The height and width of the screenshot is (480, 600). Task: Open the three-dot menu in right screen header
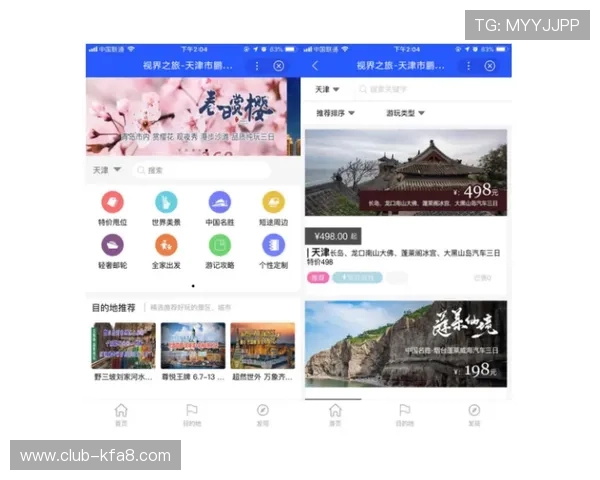tap(468, 66)
